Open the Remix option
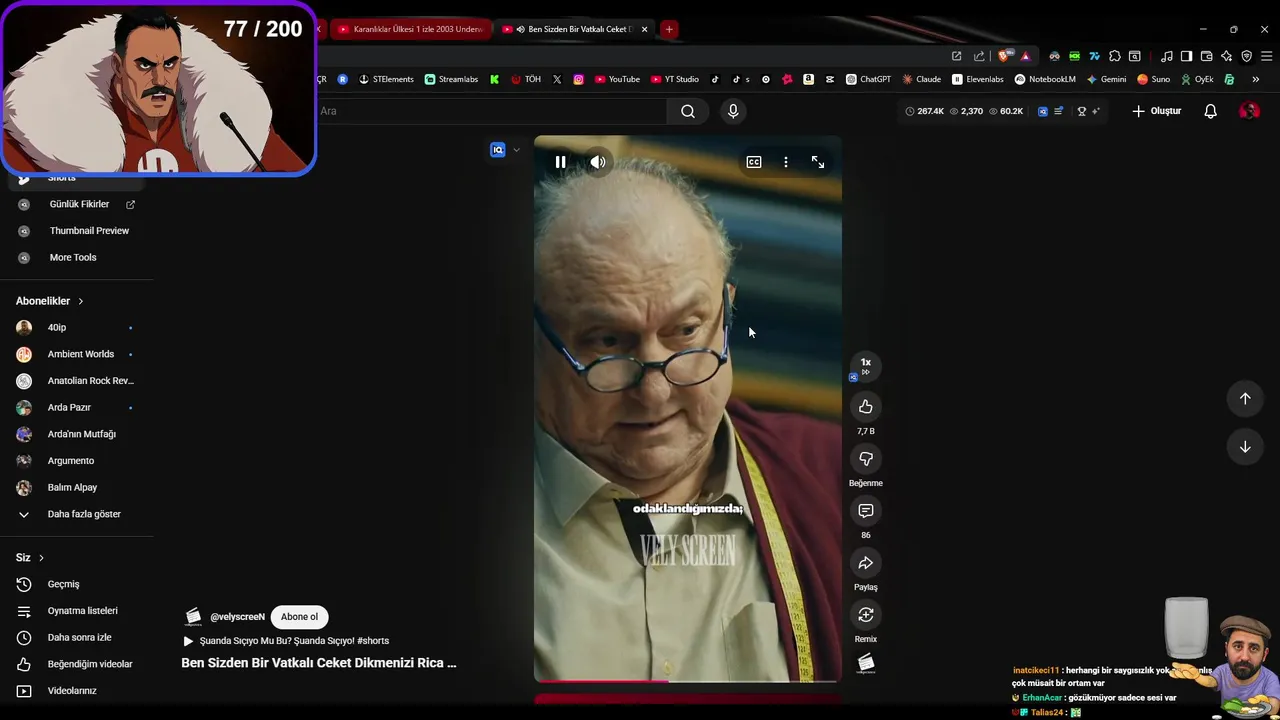This screenshot has width=1280, height=720. pos(866,615)
